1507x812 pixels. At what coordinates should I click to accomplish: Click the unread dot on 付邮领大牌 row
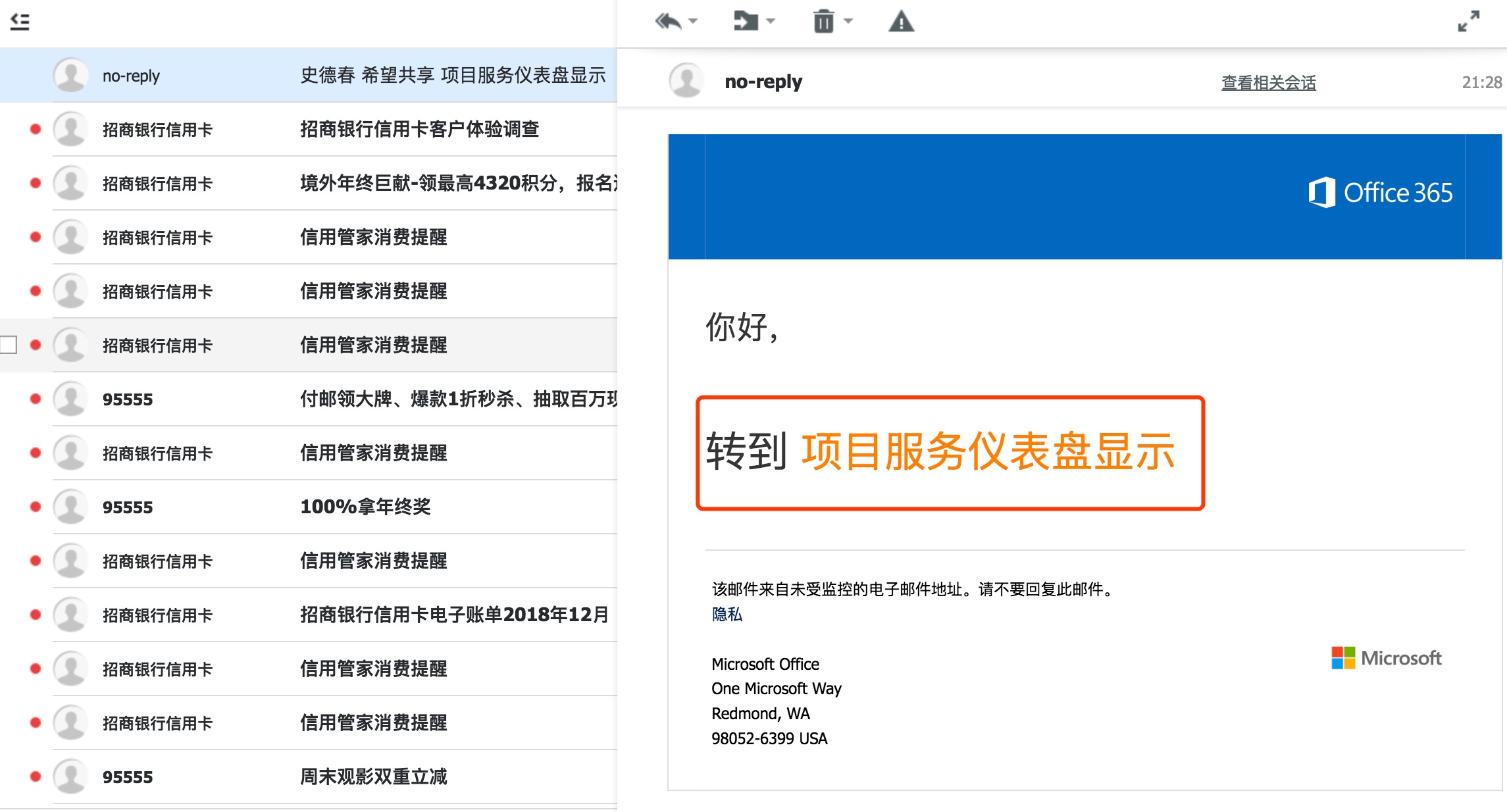(36, 399)
